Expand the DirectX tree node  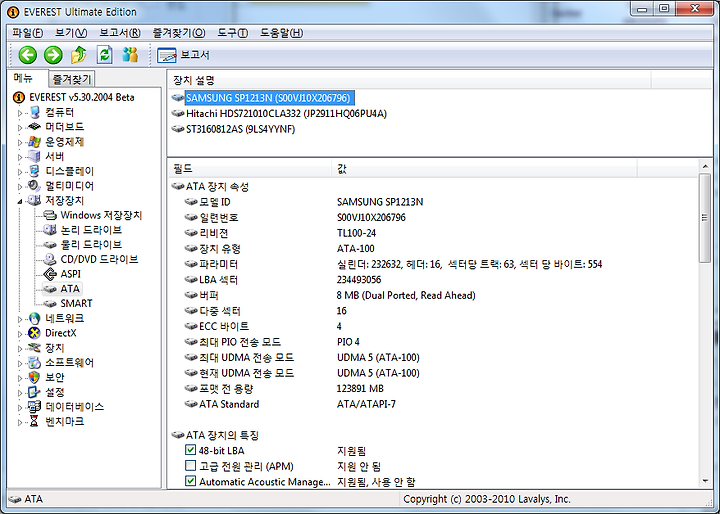(20, 333)
